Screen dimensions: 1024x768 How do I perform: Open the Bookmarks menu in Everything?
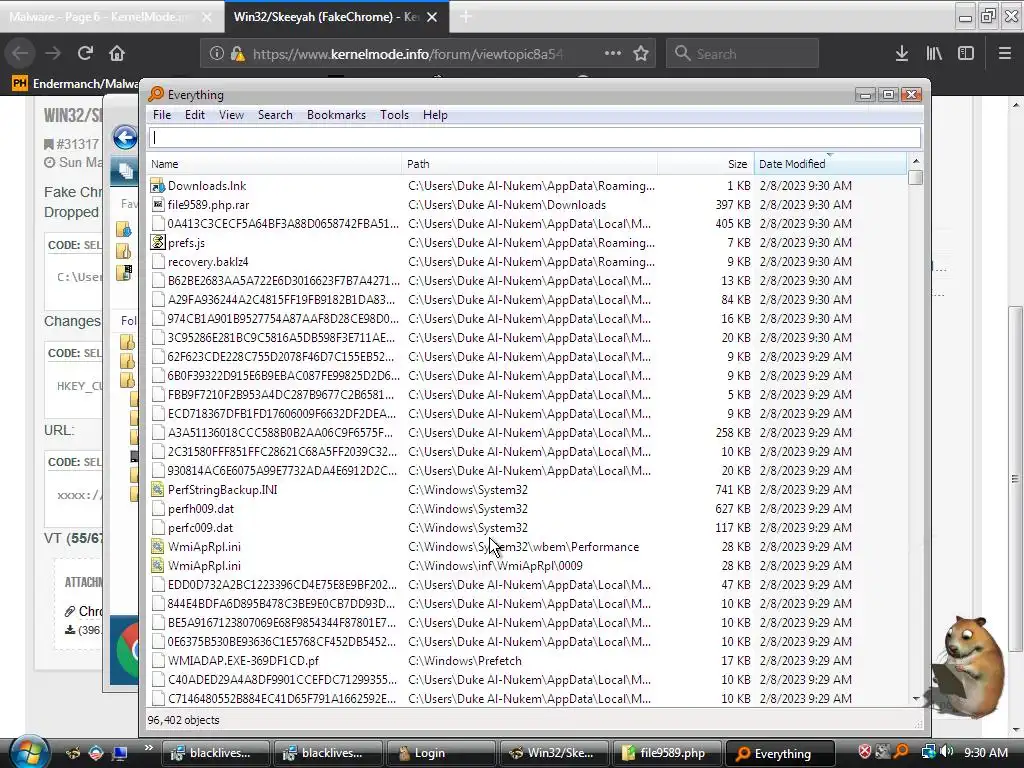point(336,115)
